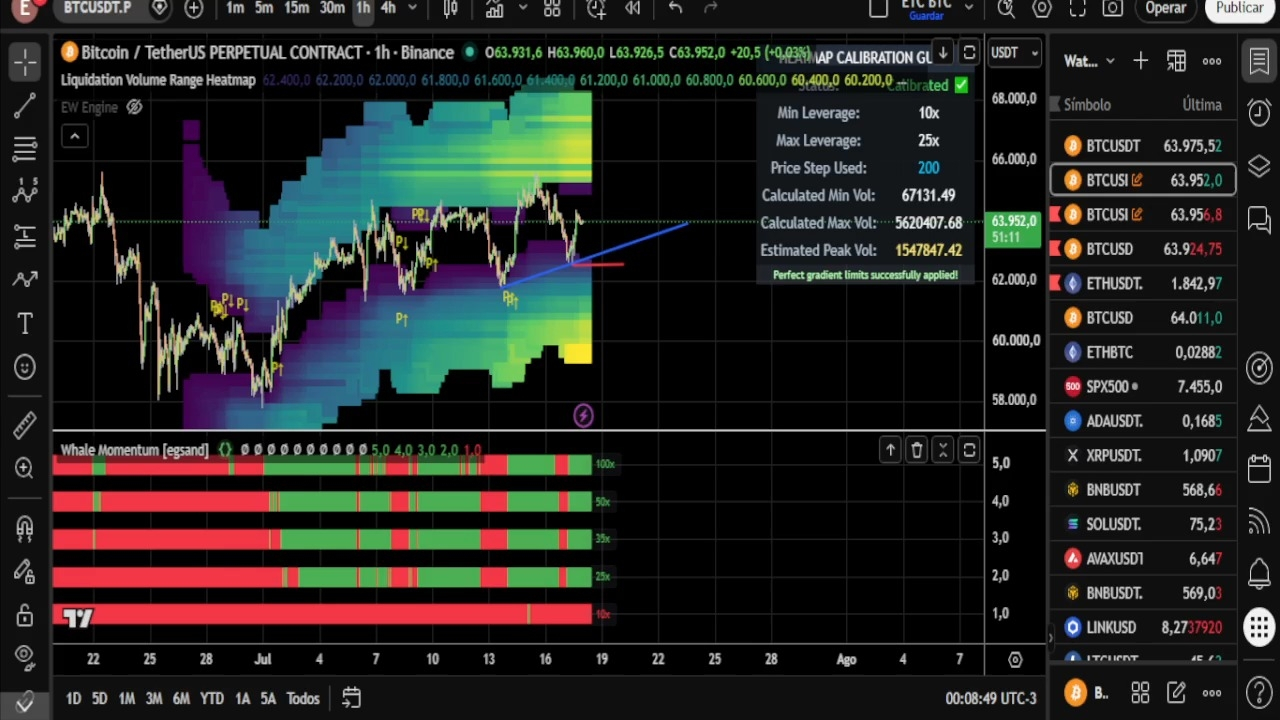The height and width of the screenshot is (720, 1280).
Task: Open the object tree layers panel
Action: [x=1259, y=166]
